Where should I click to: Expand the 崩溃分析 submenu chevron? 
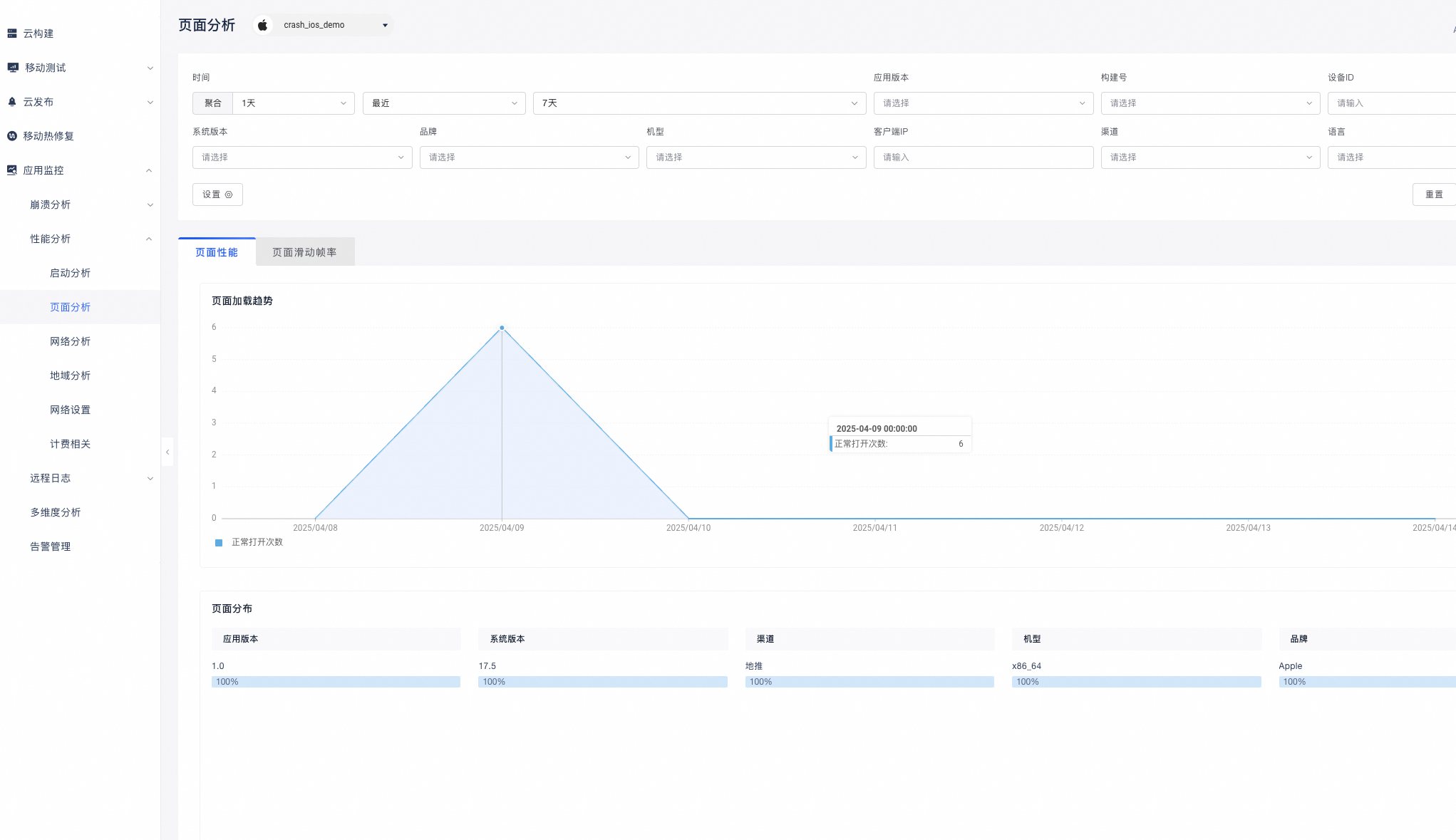(x=150, y=205)
